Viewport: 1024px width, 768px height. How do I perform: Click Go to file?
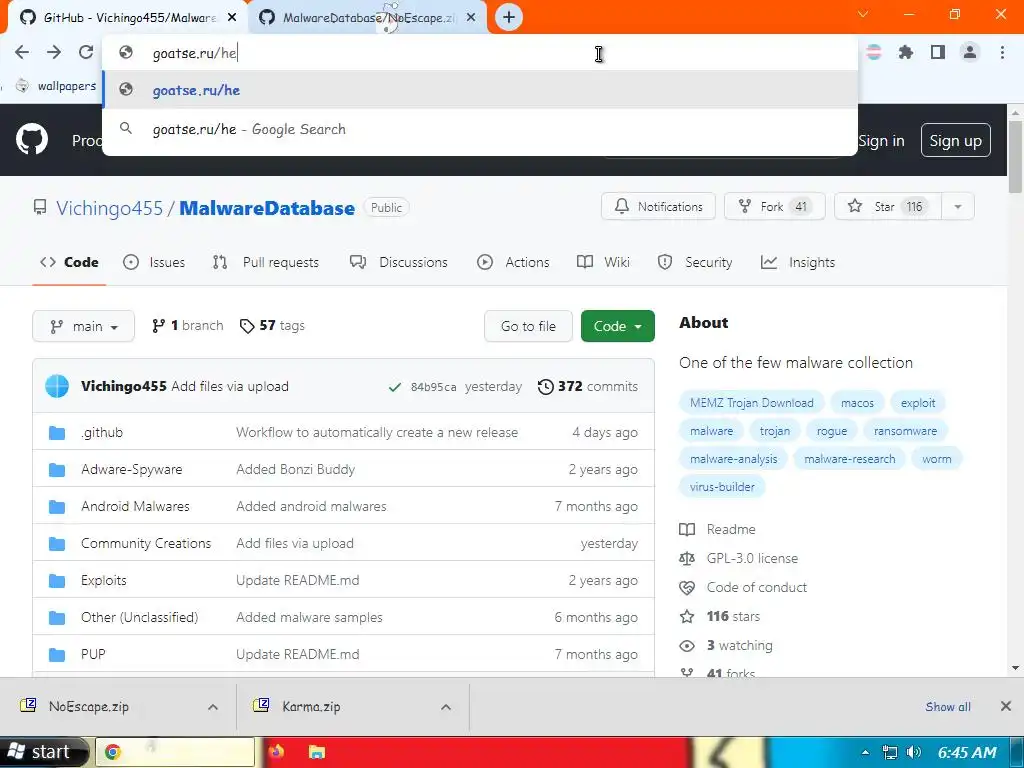tap(528, 326)
